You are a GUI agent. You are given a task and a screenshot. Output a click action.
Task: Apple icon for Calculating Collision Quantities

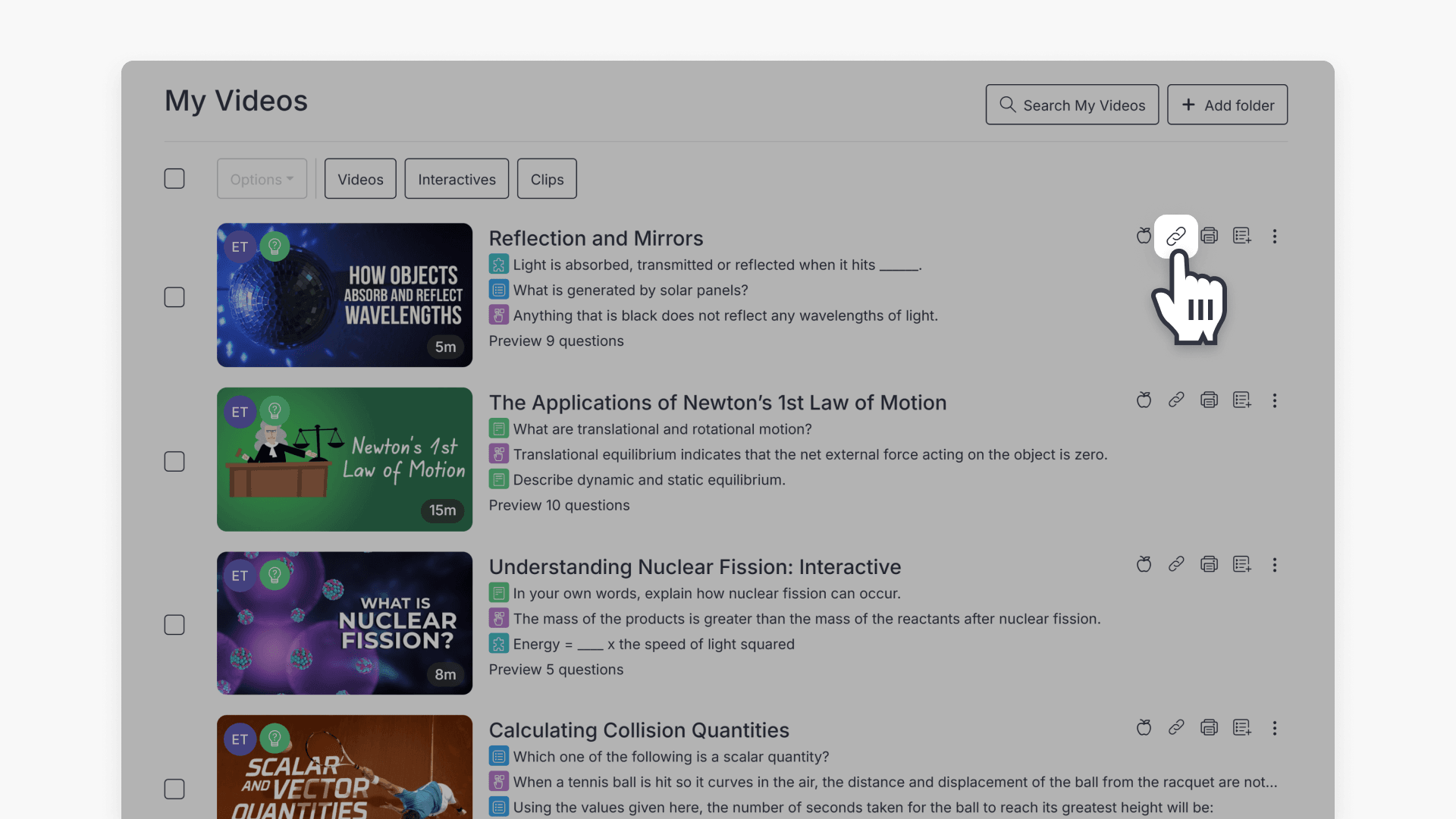click(x=1144, y=728)
